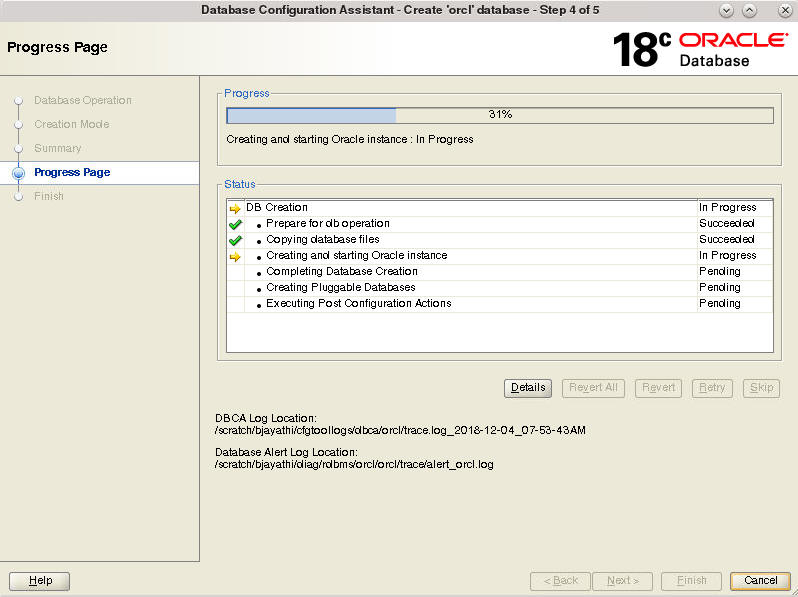The height and width of the screenshot is (597, 798).
Task: Click the yellow arrow icon beside DB Creation
Action: tap(235, 208)
